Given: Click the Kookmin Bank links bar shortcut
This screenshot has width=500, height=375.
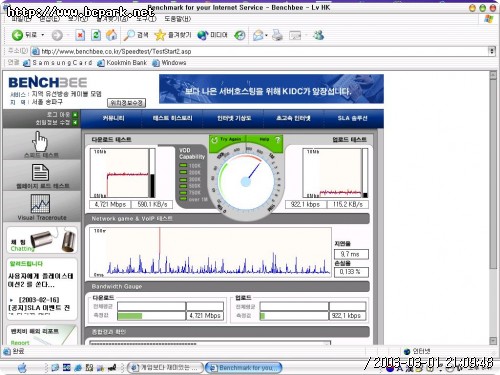Looking at the screenshot, I should pos(122,63).
